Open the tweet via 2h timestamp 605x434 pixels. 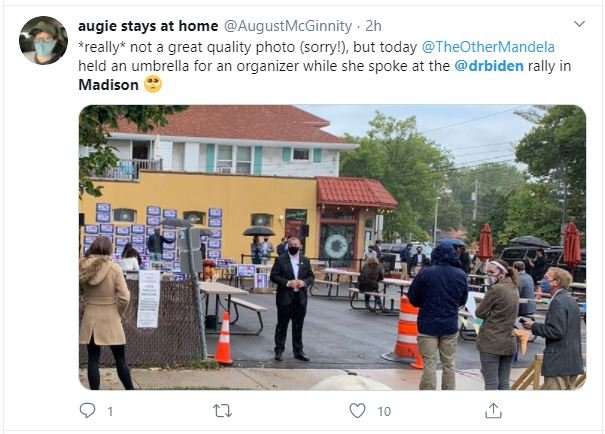pyautogui.click(x=373, y=26)
